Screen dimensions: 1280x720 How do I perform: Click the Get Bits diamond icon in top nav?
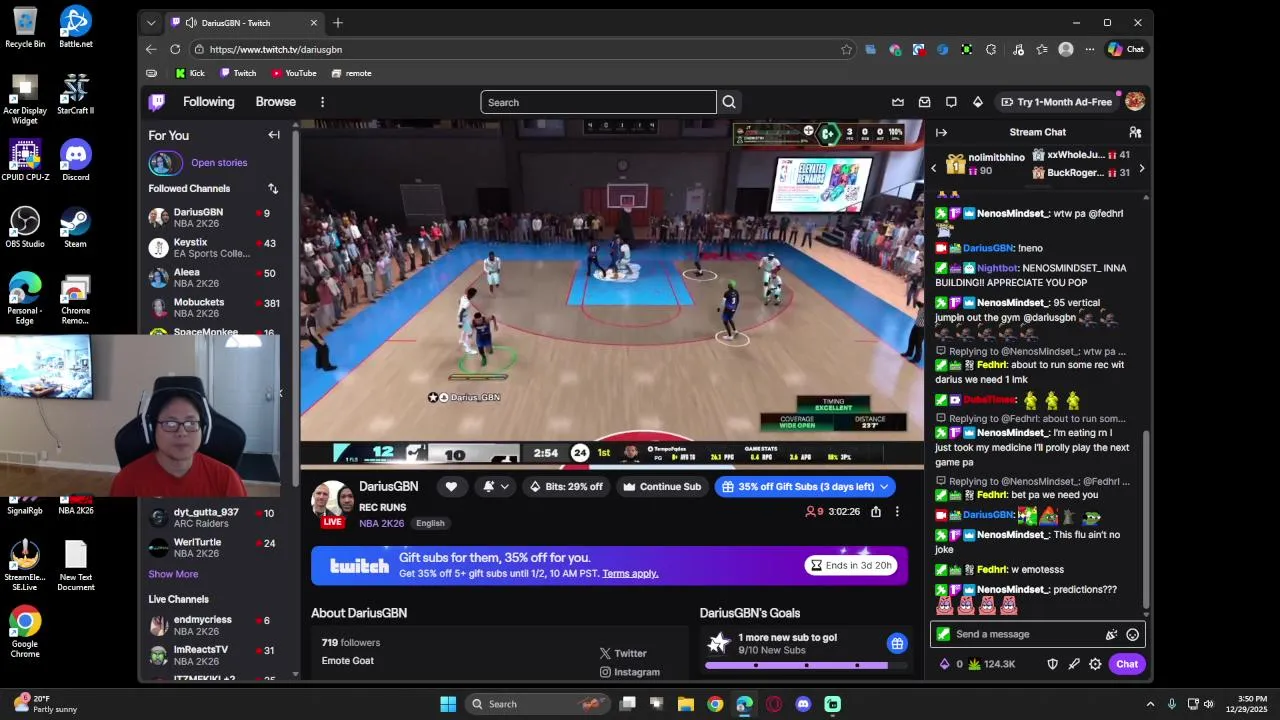(978, 102)
